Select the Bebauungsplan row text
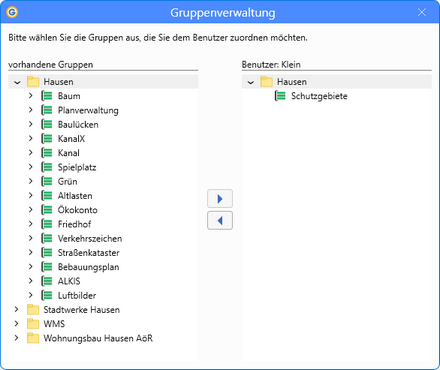Image resolution: width=440 pixels, height=370 pixels. [88, 267]
